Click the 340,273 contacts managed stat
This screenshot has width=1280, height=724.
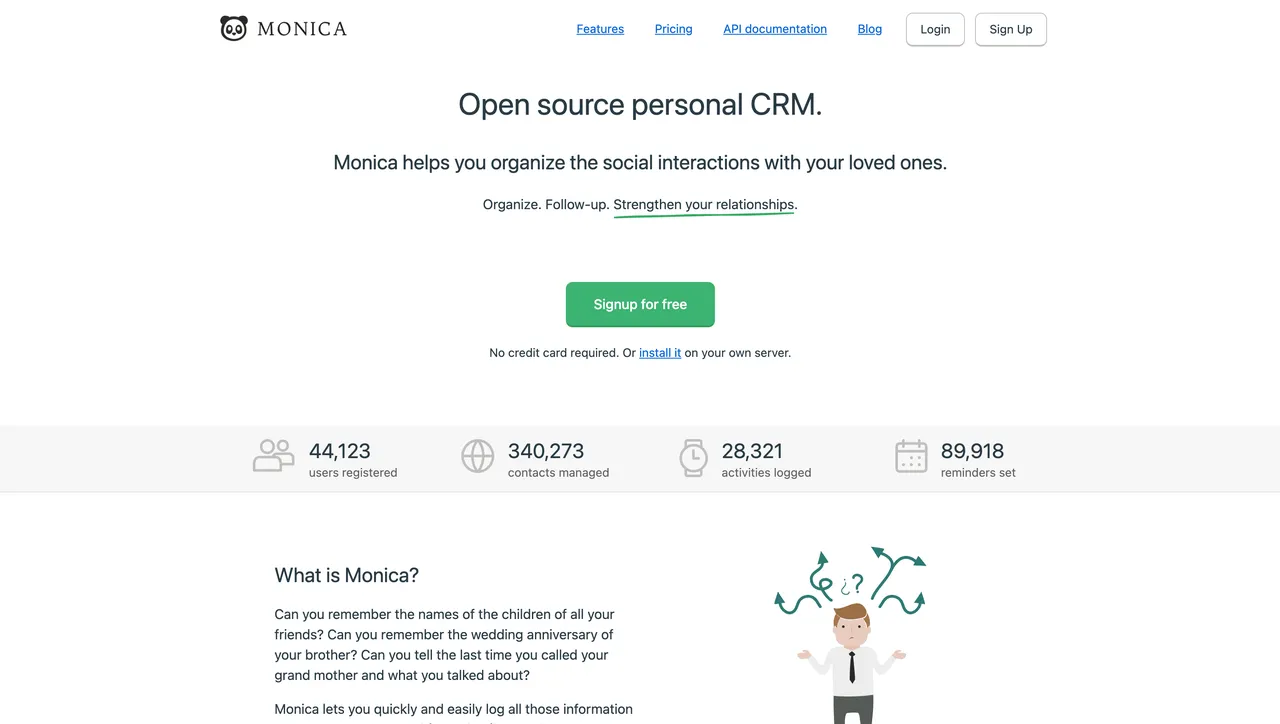(x=558, y=460)
